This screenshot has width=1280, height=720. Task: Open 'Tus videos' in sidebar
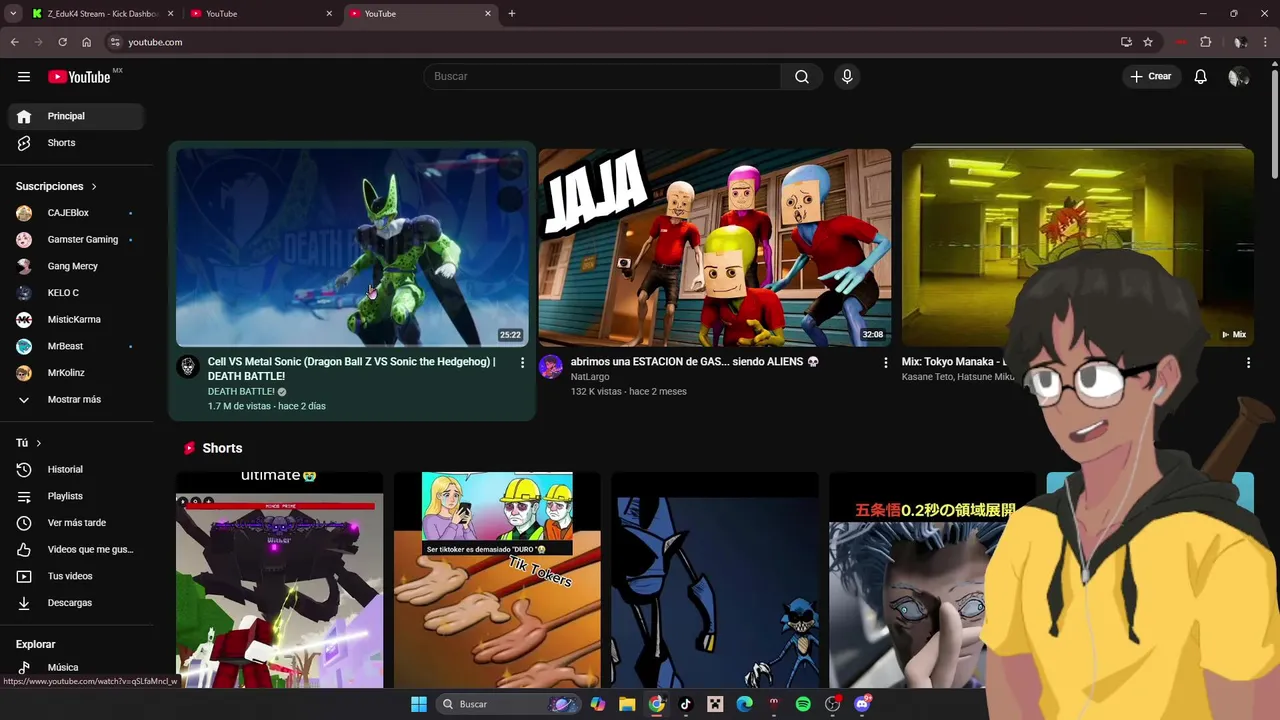click(x=76, y=576)
